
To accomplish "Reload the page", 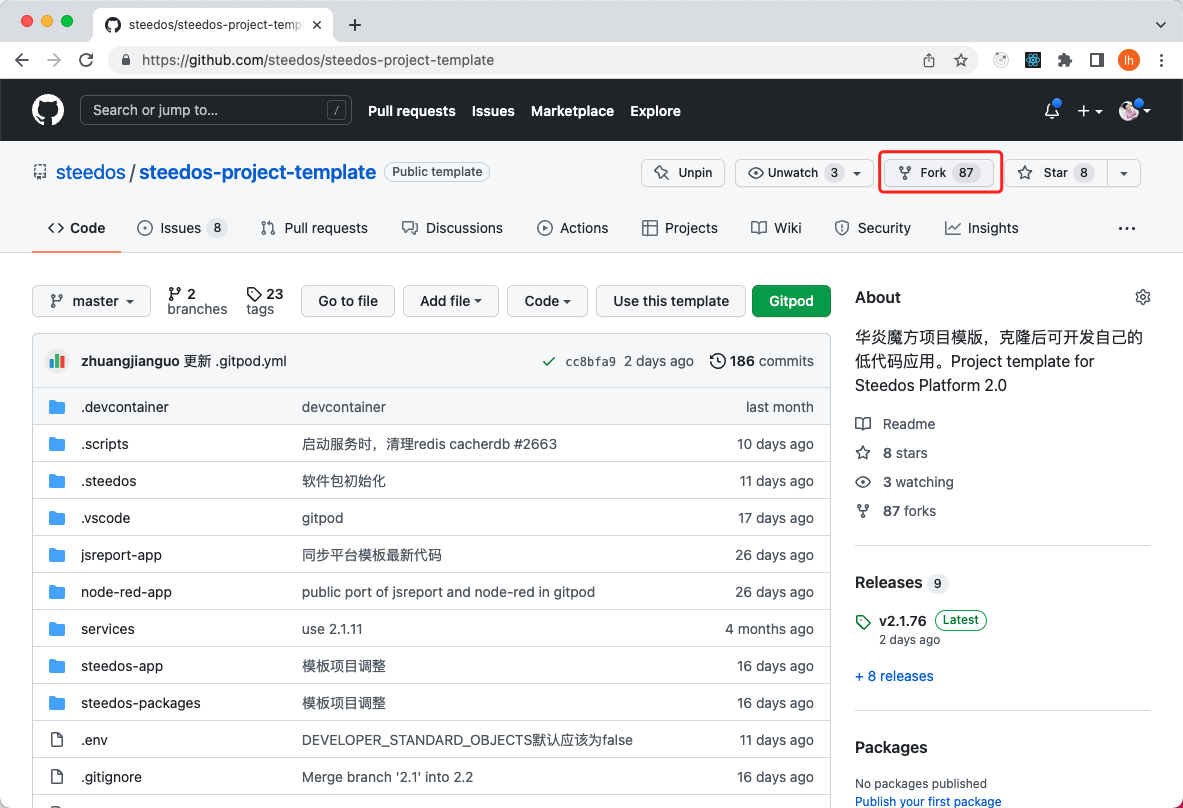I will pyautogui.click(x=86, y=60).
